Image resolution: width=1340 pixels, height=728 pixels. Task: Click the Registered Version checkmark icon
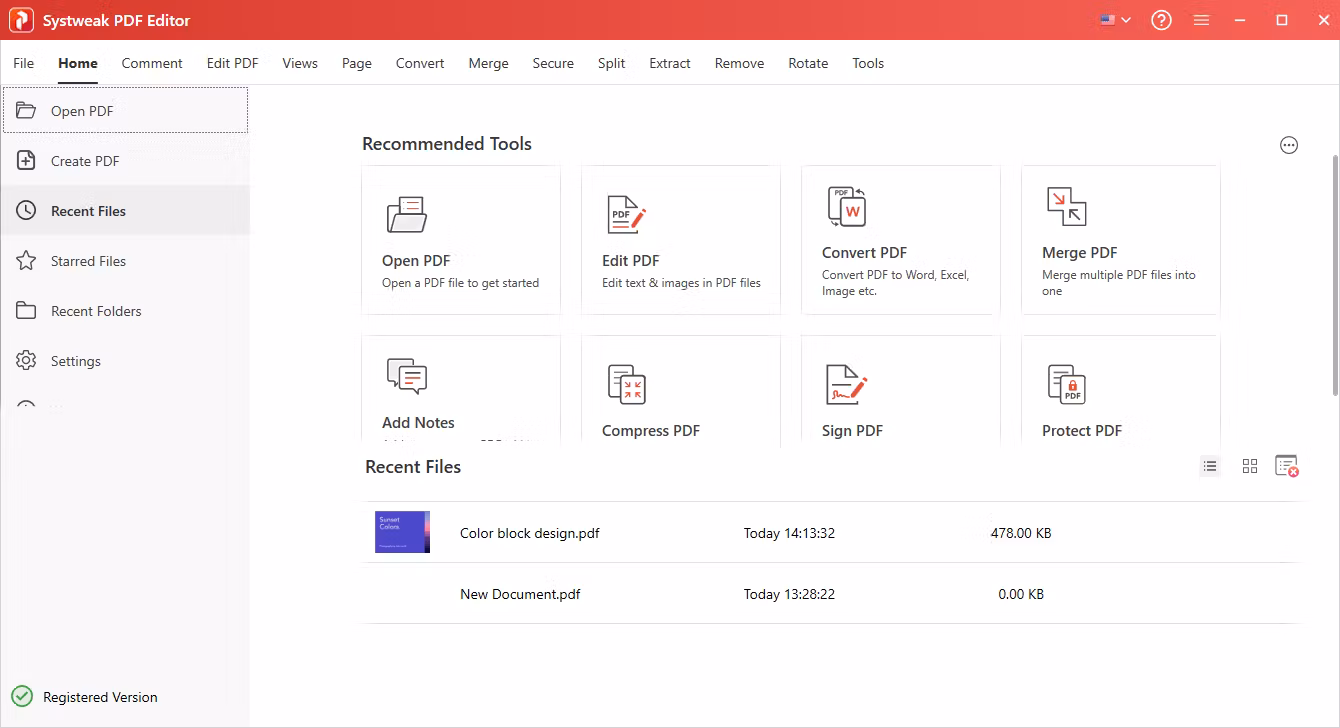tap(21, 697)
